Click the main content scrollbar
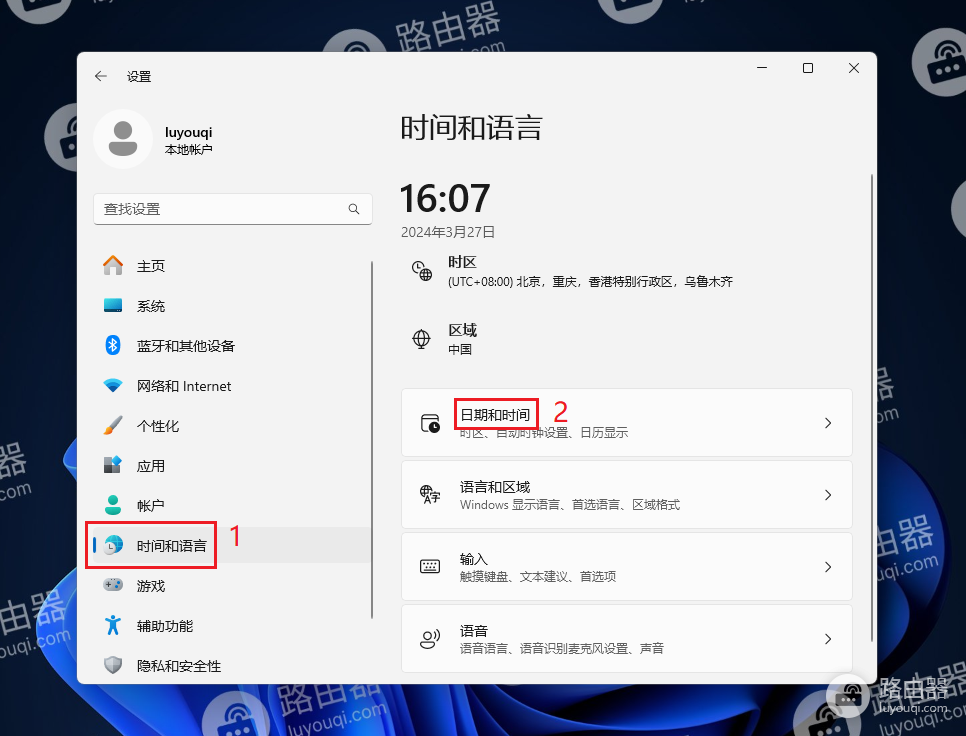The height and width of the screenshot is (736, 966). 872,408
